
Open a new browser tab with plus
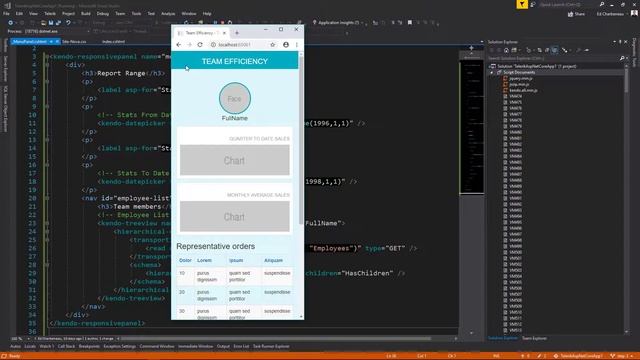[237, 33]
